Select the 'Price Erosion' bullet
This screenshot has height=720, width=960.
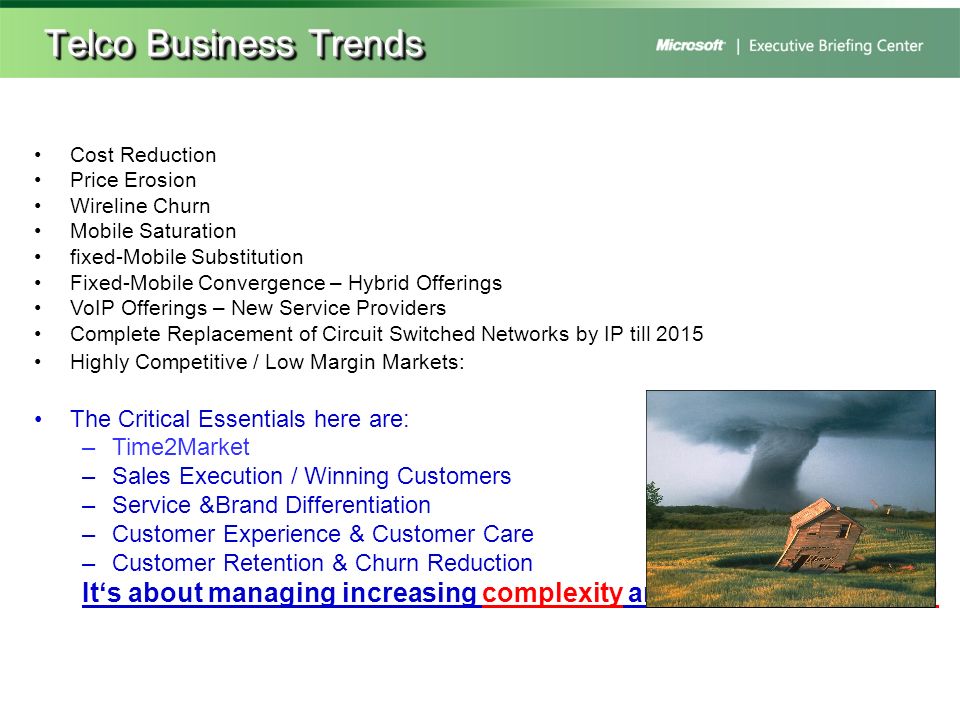[x=133, y=180]
